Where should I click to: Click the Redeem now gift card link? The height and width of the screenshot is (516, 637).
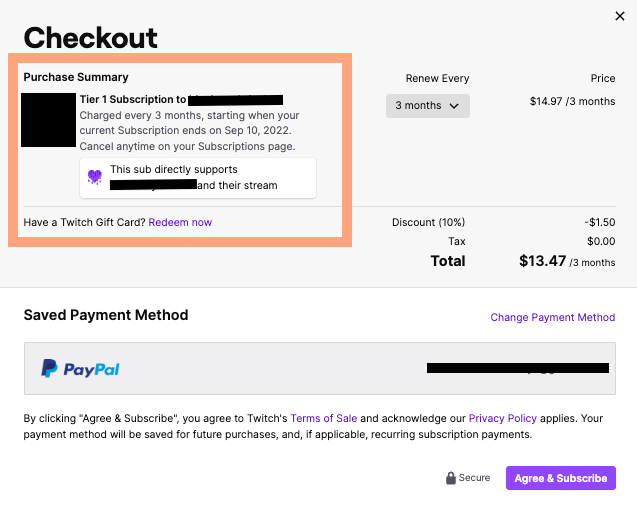tap(180, 222)
